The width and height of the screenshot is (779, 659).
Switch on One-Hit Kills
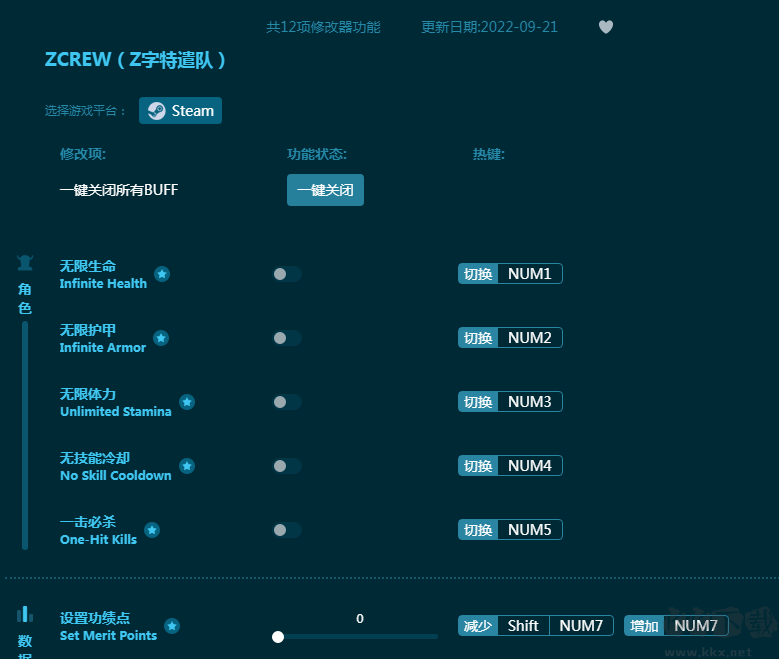(x=287, y=530)
